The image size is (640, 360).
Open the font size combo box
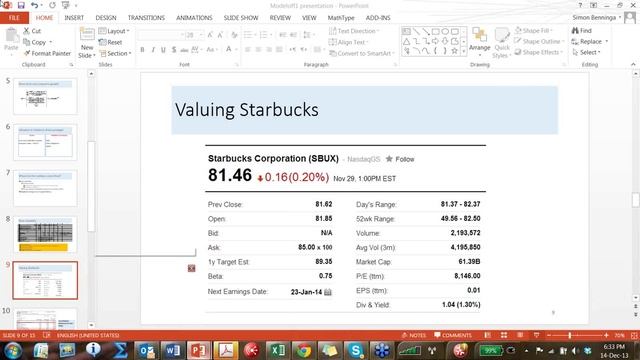[x=194, y=35]
